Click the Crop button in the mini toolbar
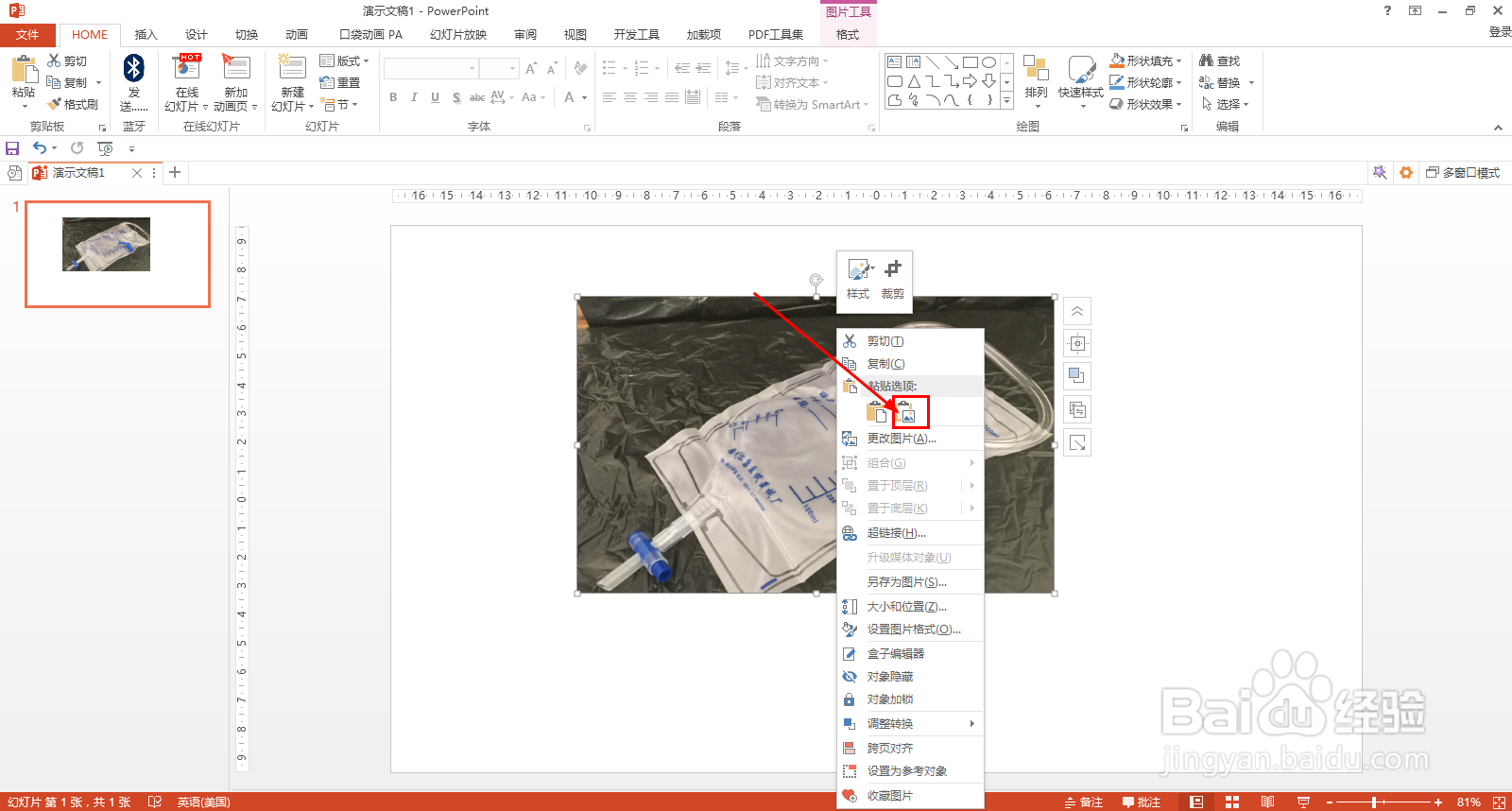 click(x=892, y=280)
